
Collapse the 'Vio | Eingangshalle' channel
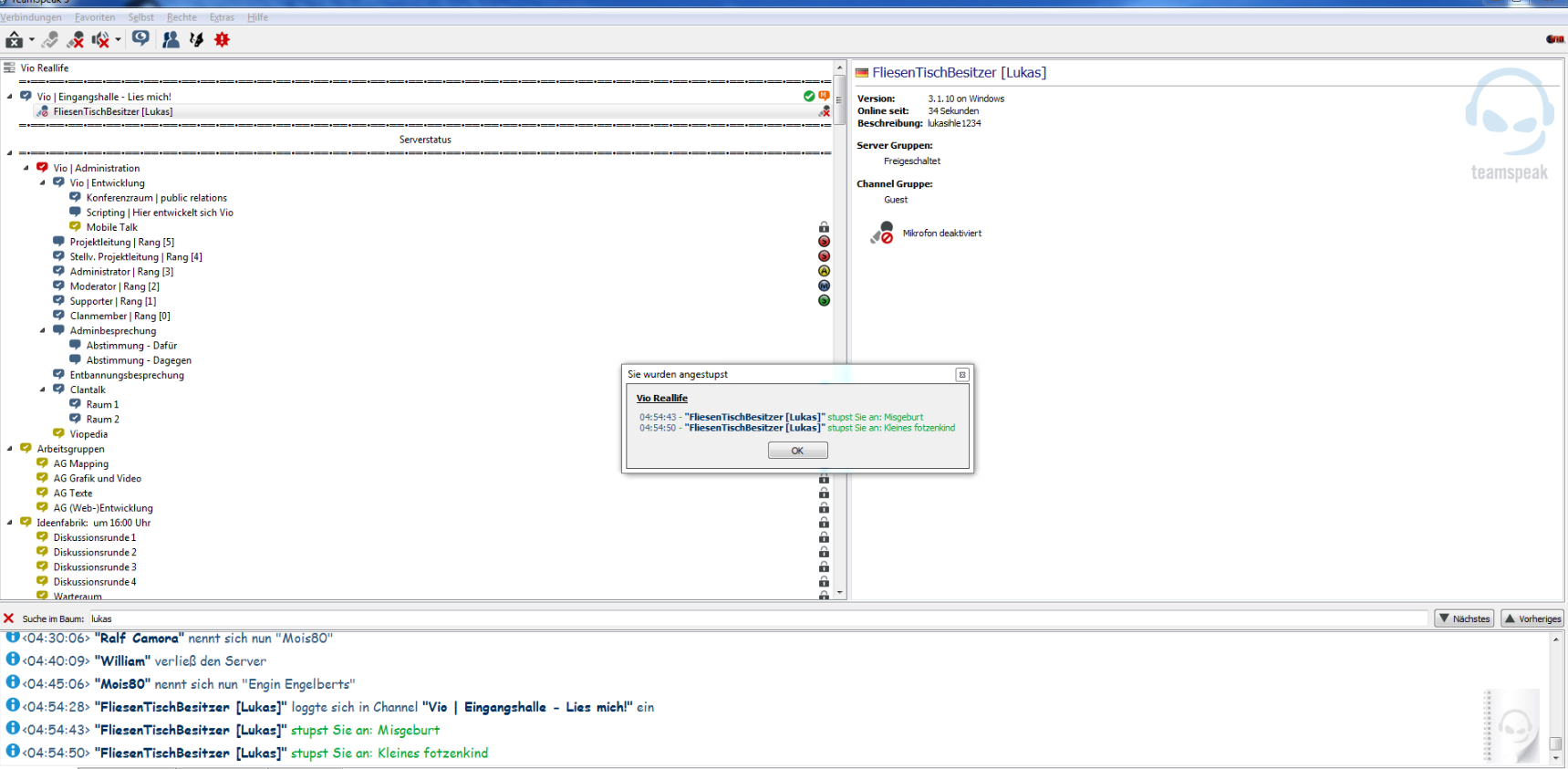coord(10,96)
